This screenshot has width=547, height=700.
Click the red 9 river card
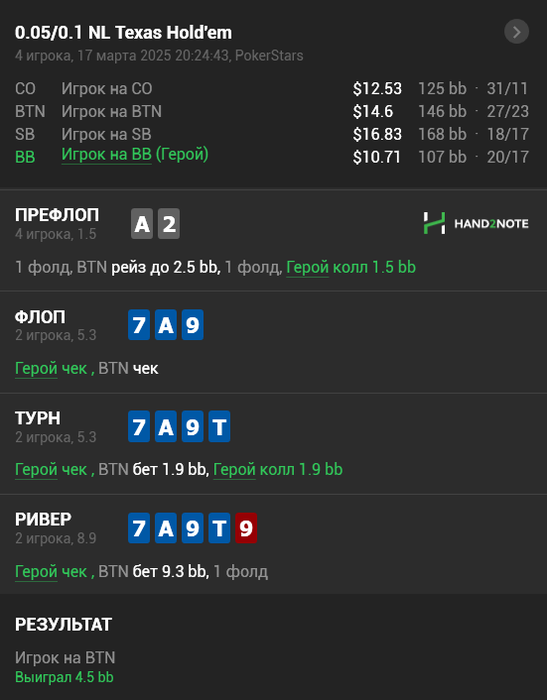click(246, 528)
